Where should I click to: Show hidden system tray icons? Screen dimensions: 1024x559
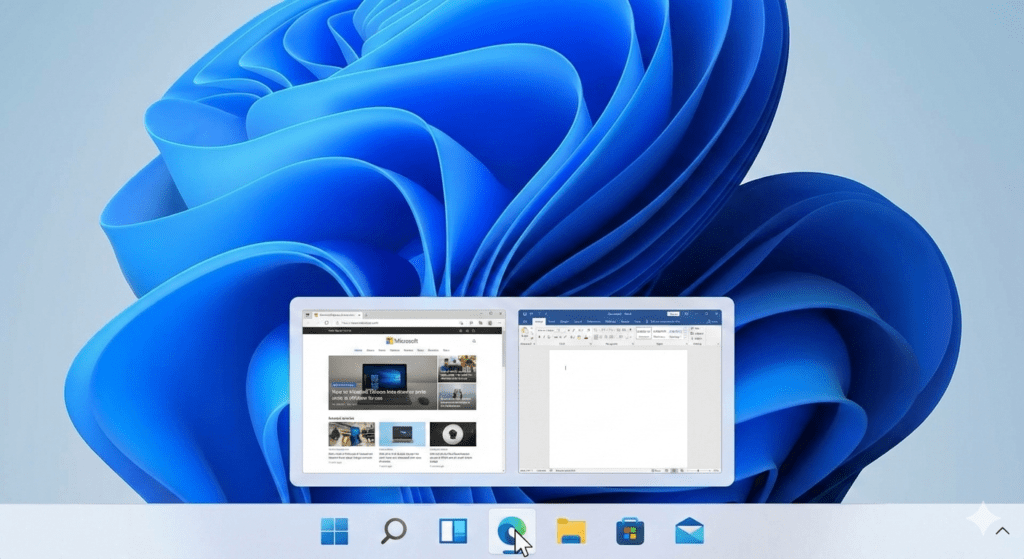click(1001, 532)
